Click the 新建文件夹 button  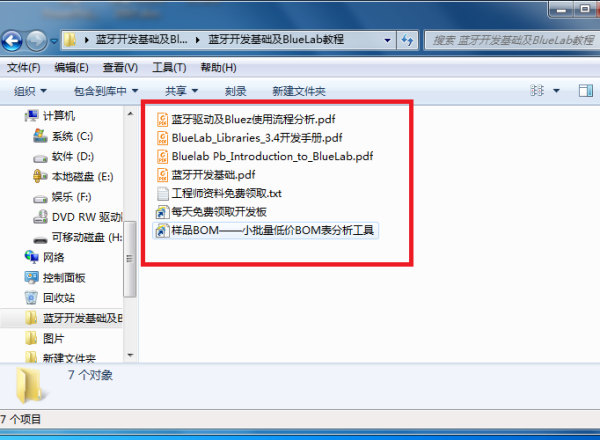coord(299,91)
